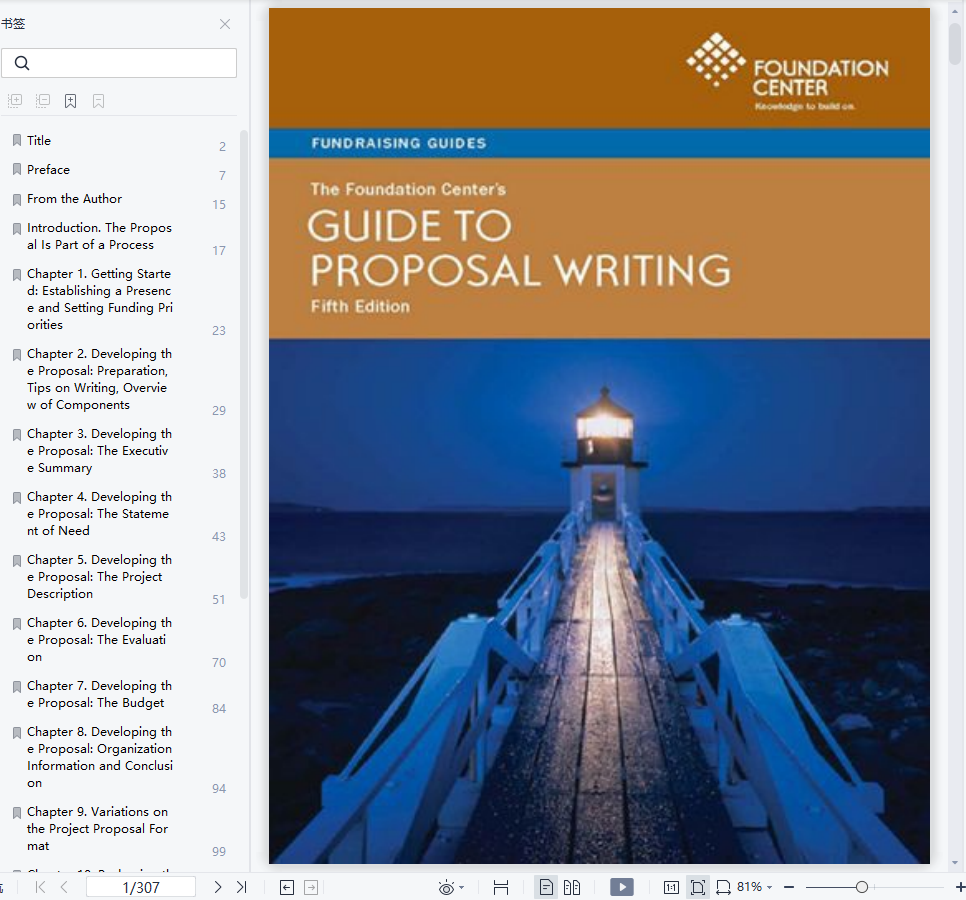Screen dimensions: 966x900
Task: Open the Title bookmark
Action: [x=39, y=140]
